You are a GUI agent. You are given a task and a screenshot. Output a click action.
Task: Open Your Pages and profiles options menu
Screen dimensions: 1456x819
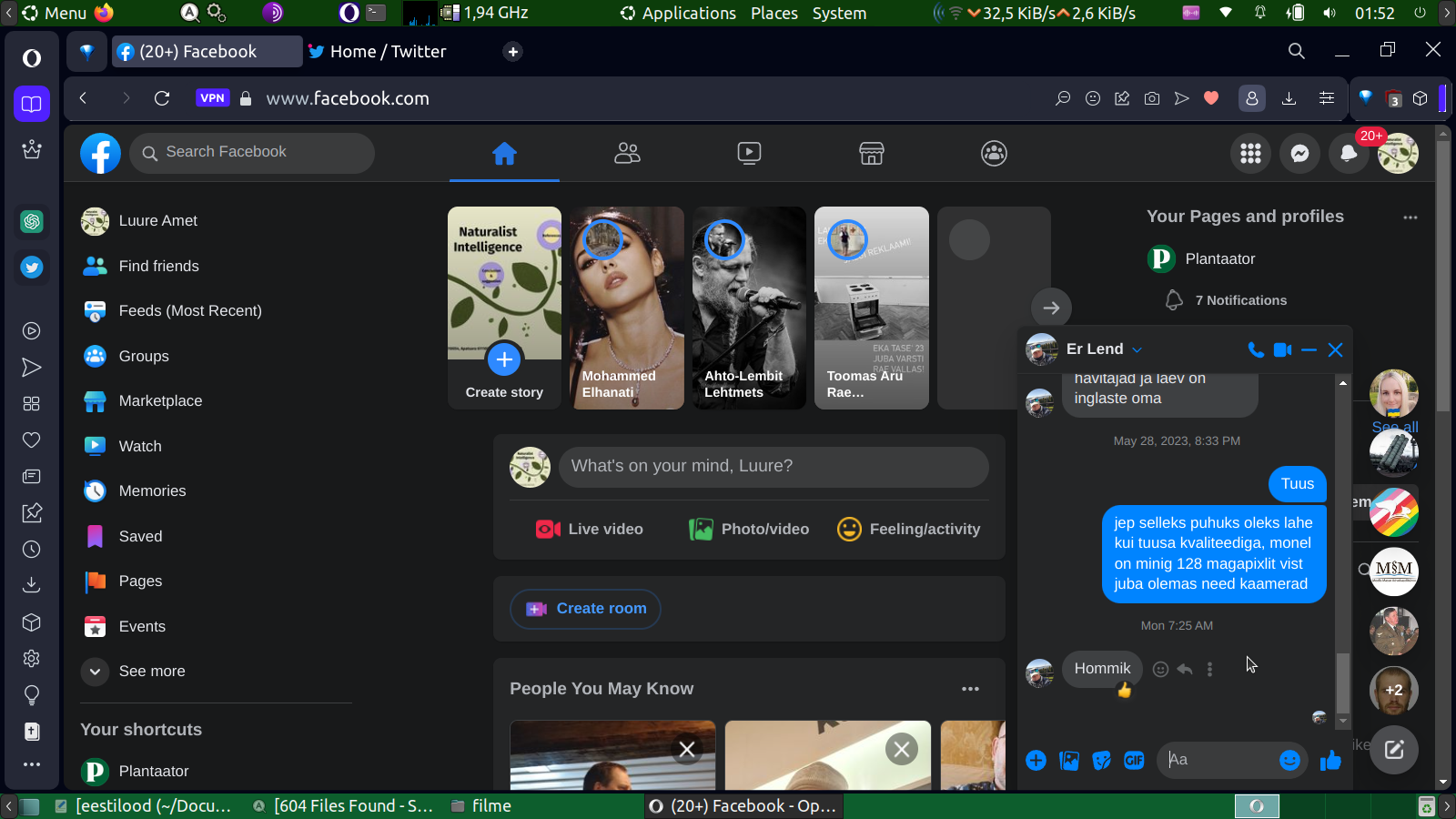click(x=1410, y=217)
